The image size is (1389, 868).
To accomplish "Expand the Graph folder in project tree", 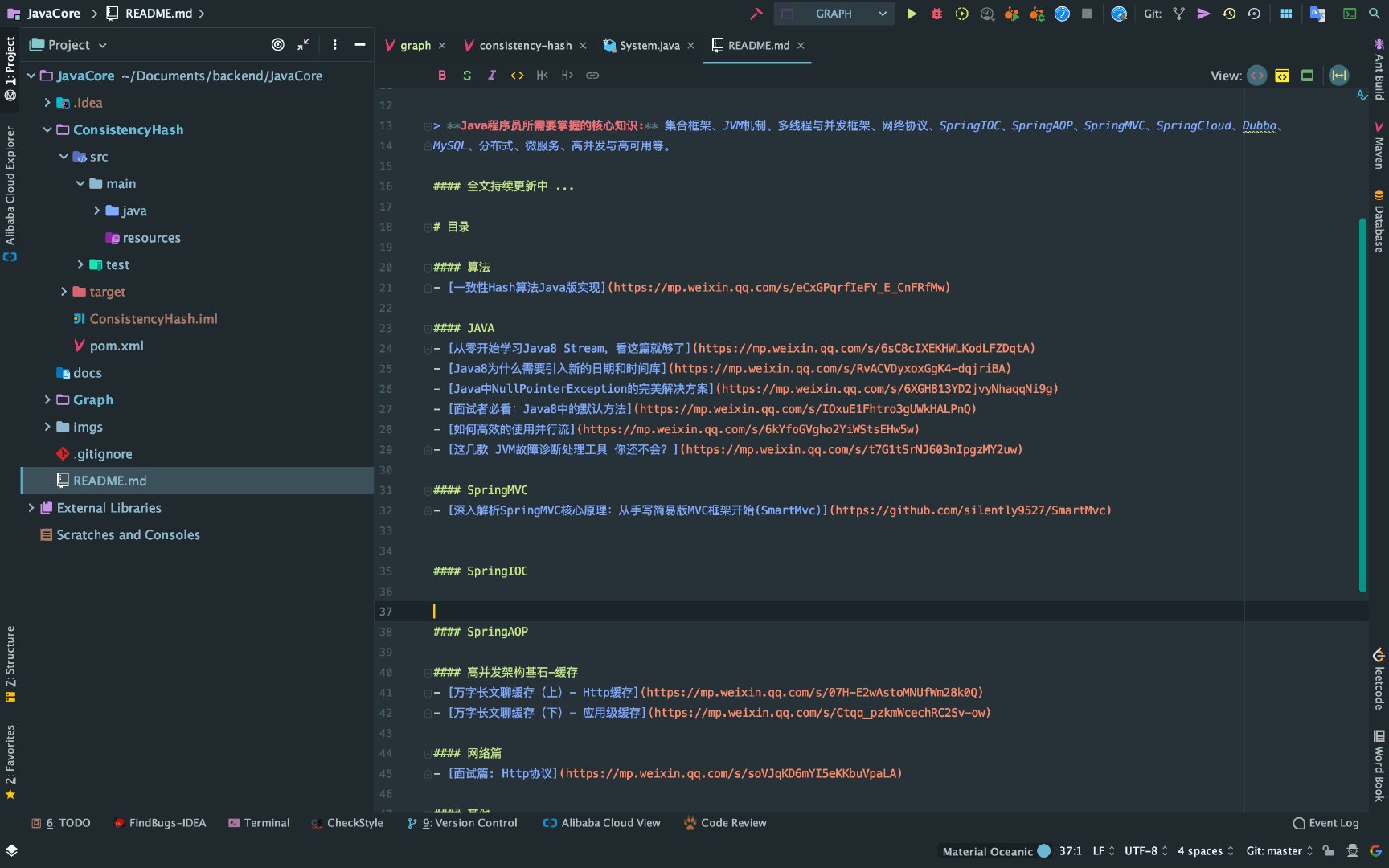I will (47, 399).
